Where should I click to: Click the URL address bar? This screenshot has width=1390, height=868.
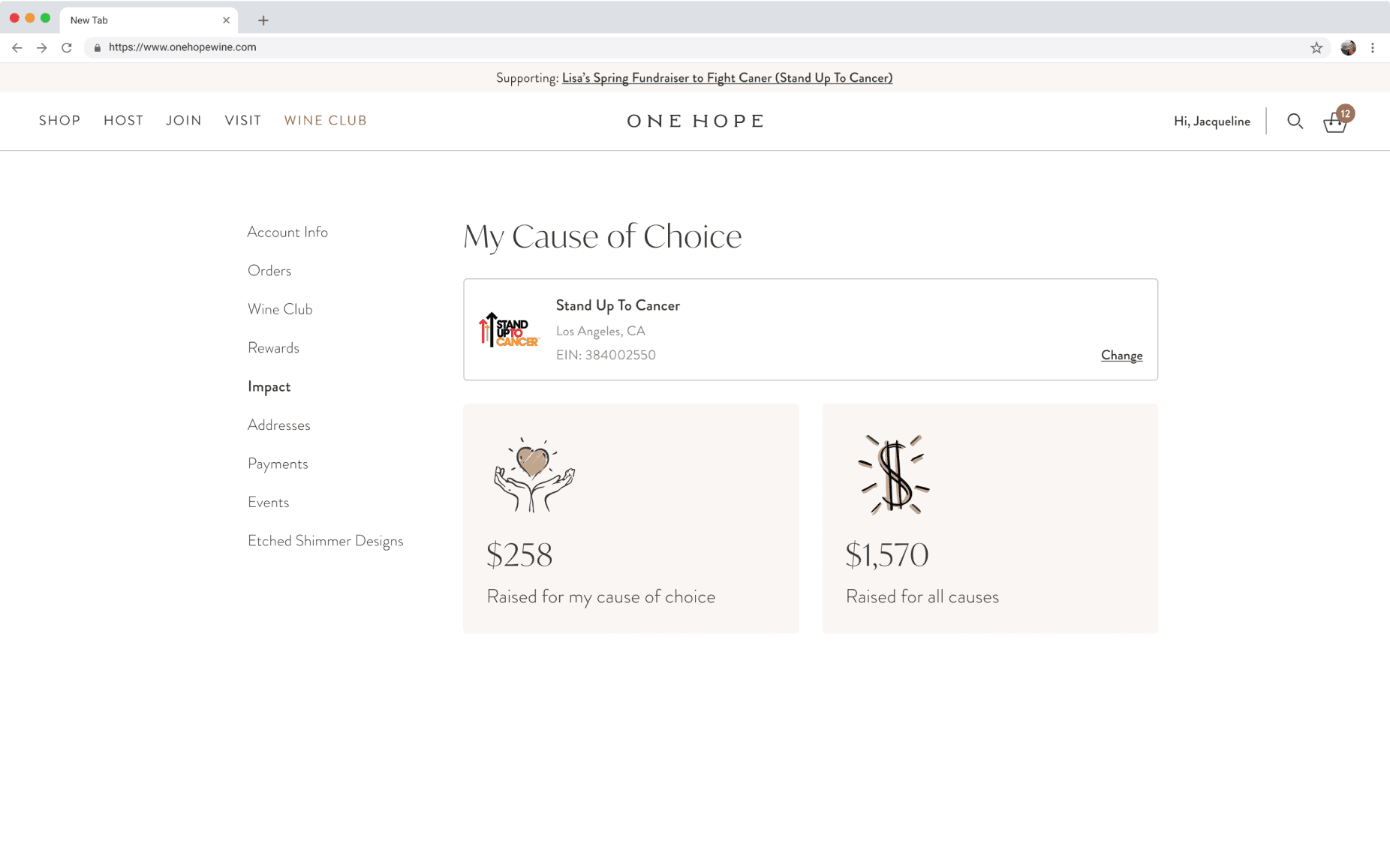(675, 47)
